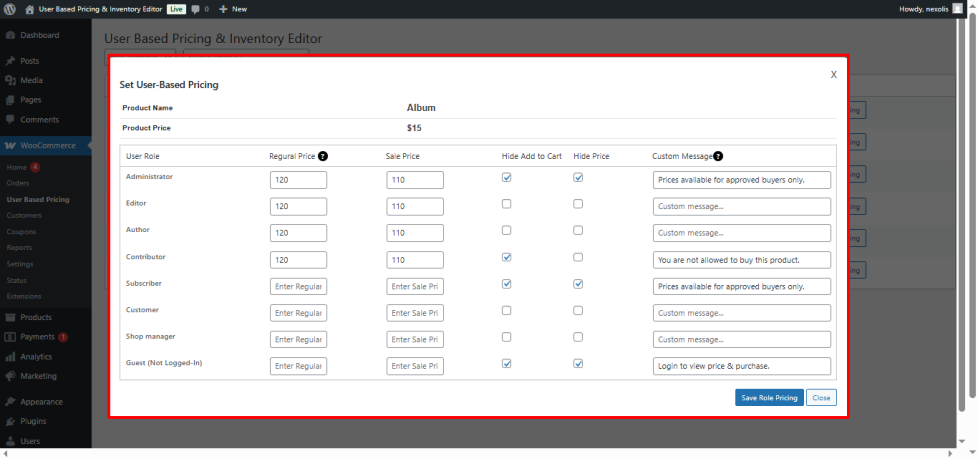Click the Media icon in sidebar
The height and width of the screenshot is (459, 978).
click(x=10, y=80)
